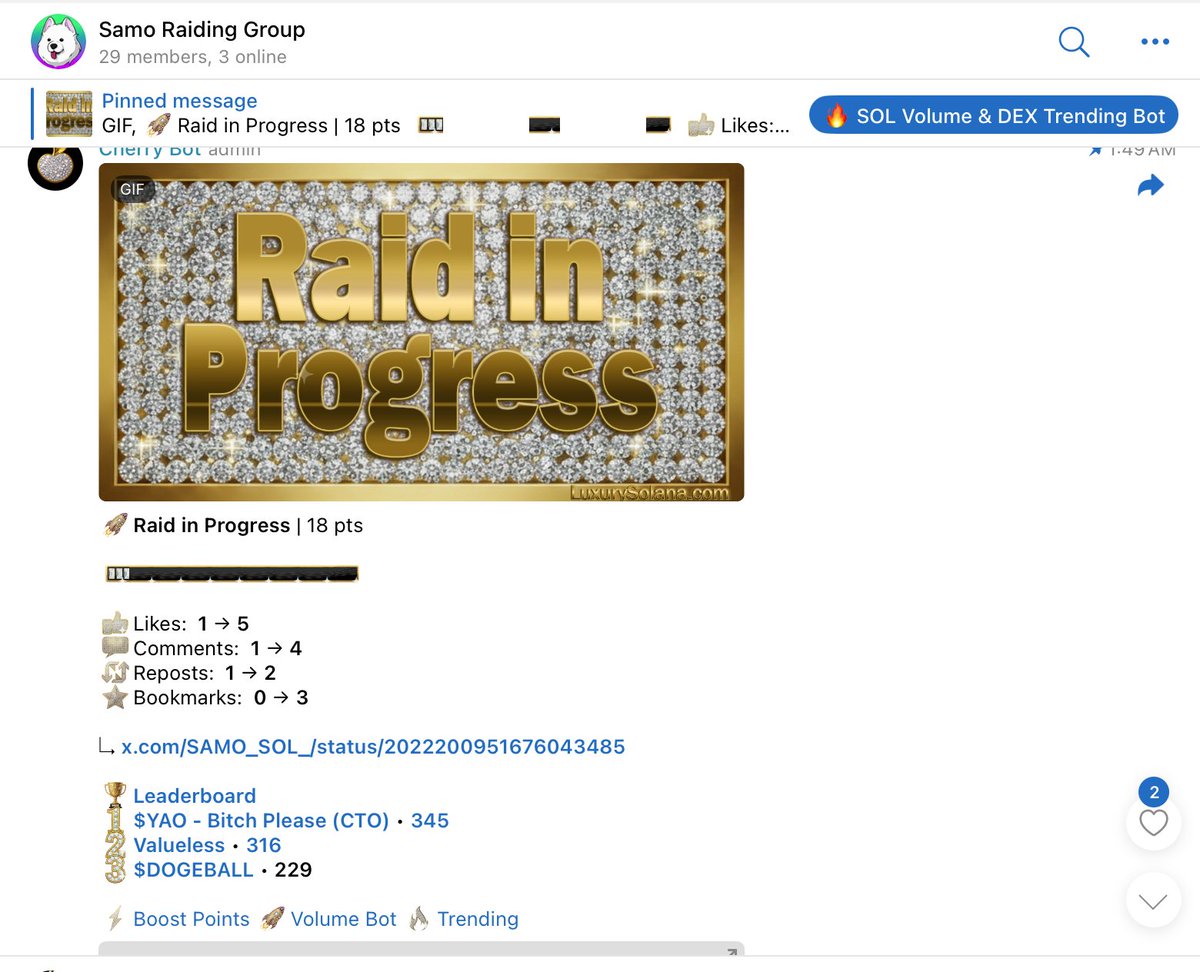Image resolution: width=1200 pixels, height=972 pixels.
Task: Forward the message with share arrow
Action: 1151,186
